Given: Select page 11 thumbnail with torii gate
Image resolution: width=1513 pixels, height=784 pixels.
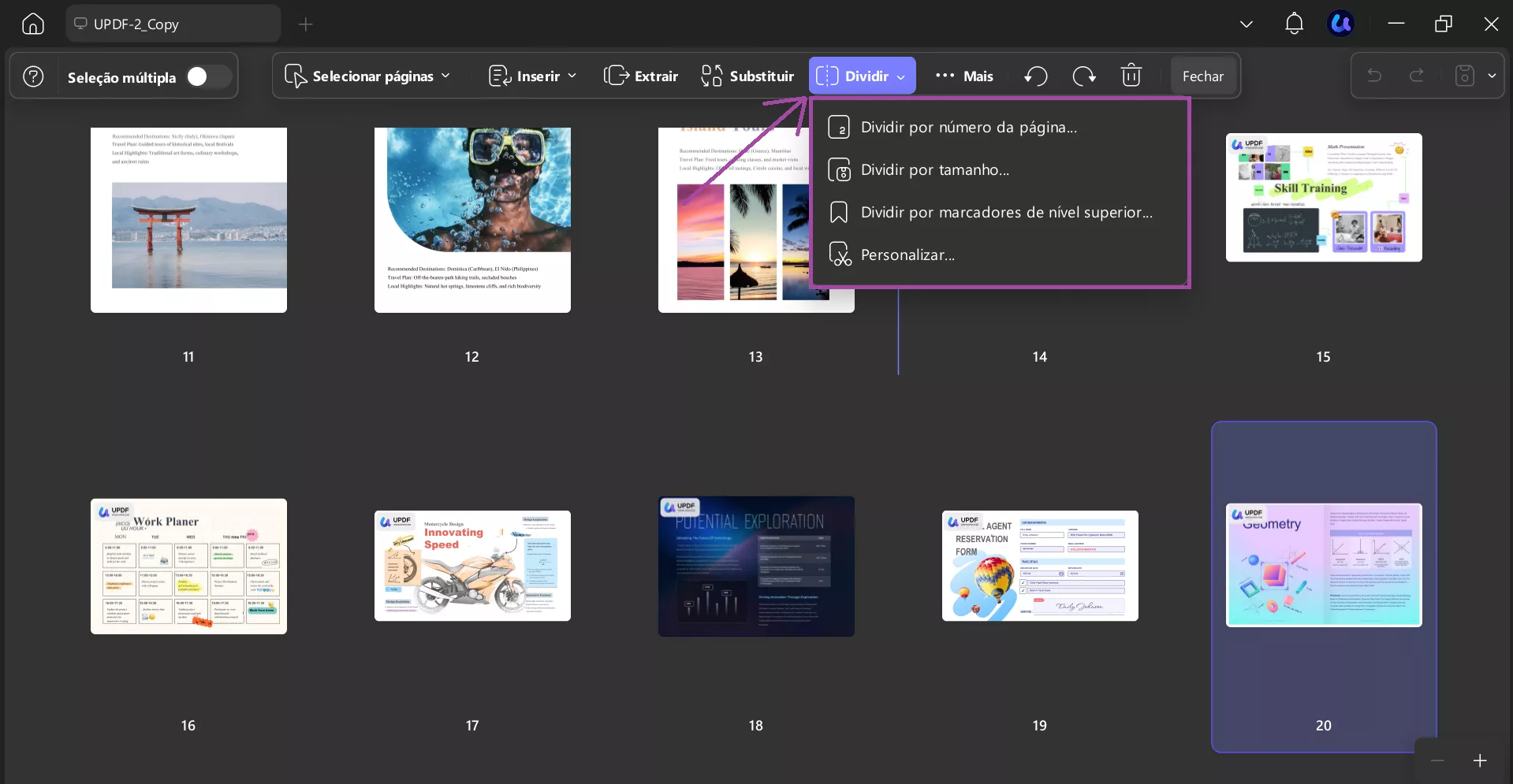Looking at the screenshot, I should click(188, 220).
